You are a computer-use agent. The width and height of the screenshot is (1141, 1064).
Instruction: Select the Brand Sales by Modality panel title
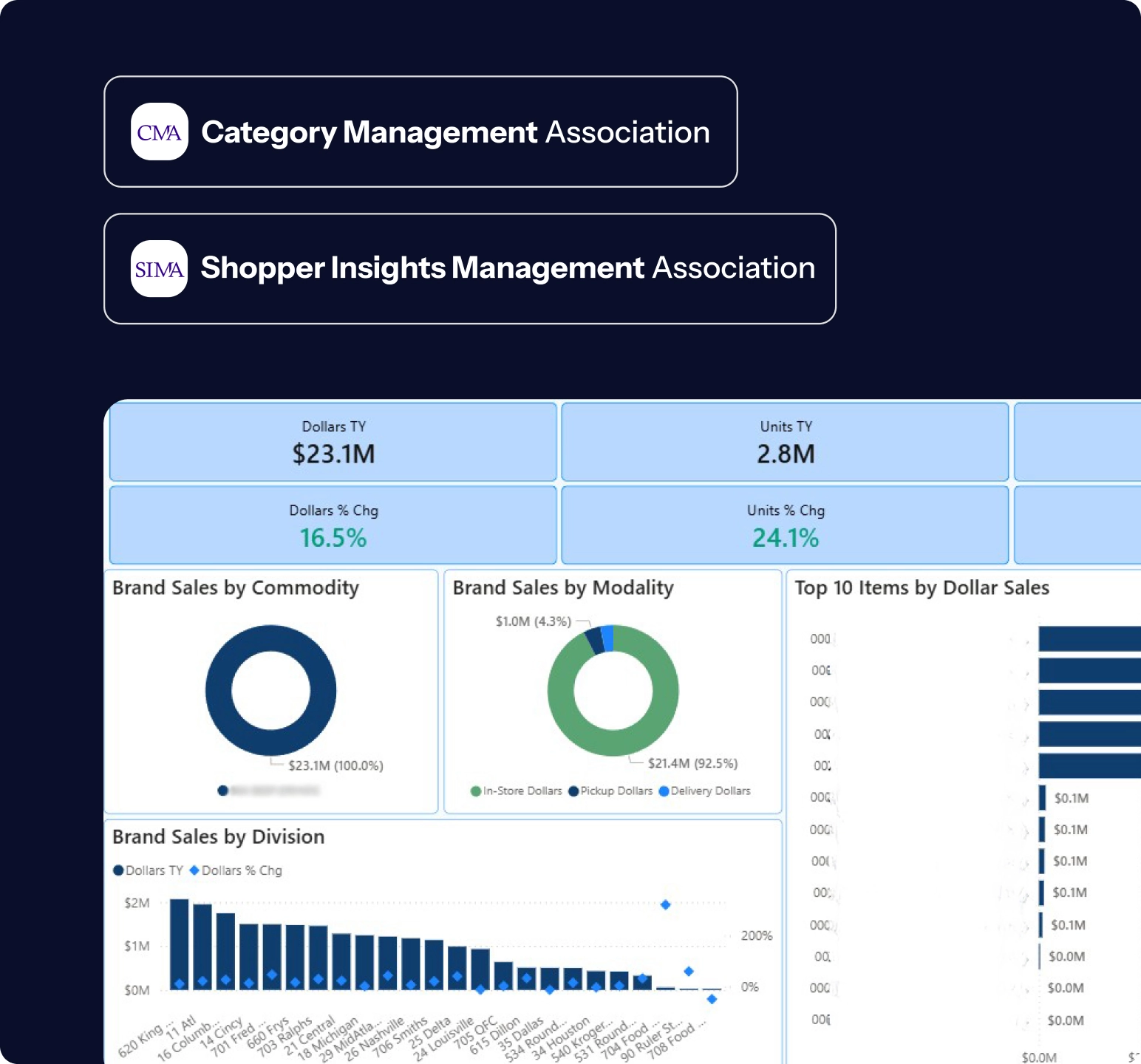tap(562, 587)
